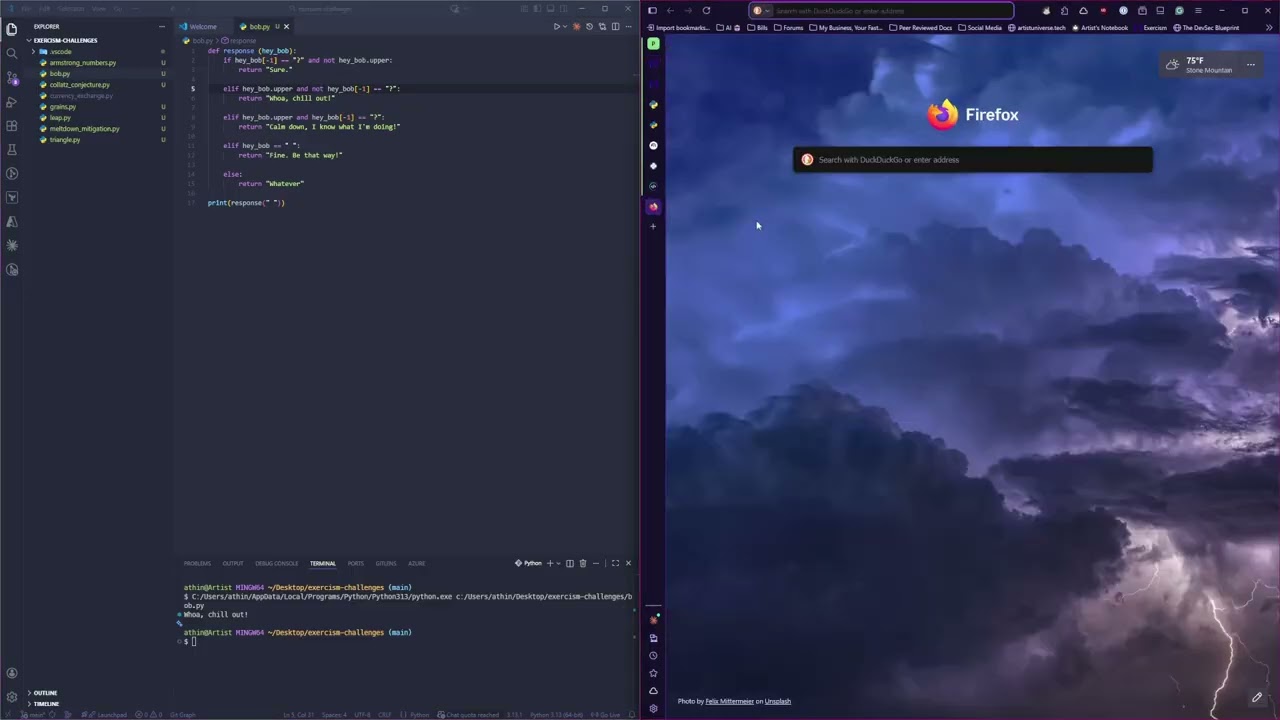This screenshot has width=1280, height=720.
Task: Open Source Control view in VS Code
Action: [x=12, y=77]
